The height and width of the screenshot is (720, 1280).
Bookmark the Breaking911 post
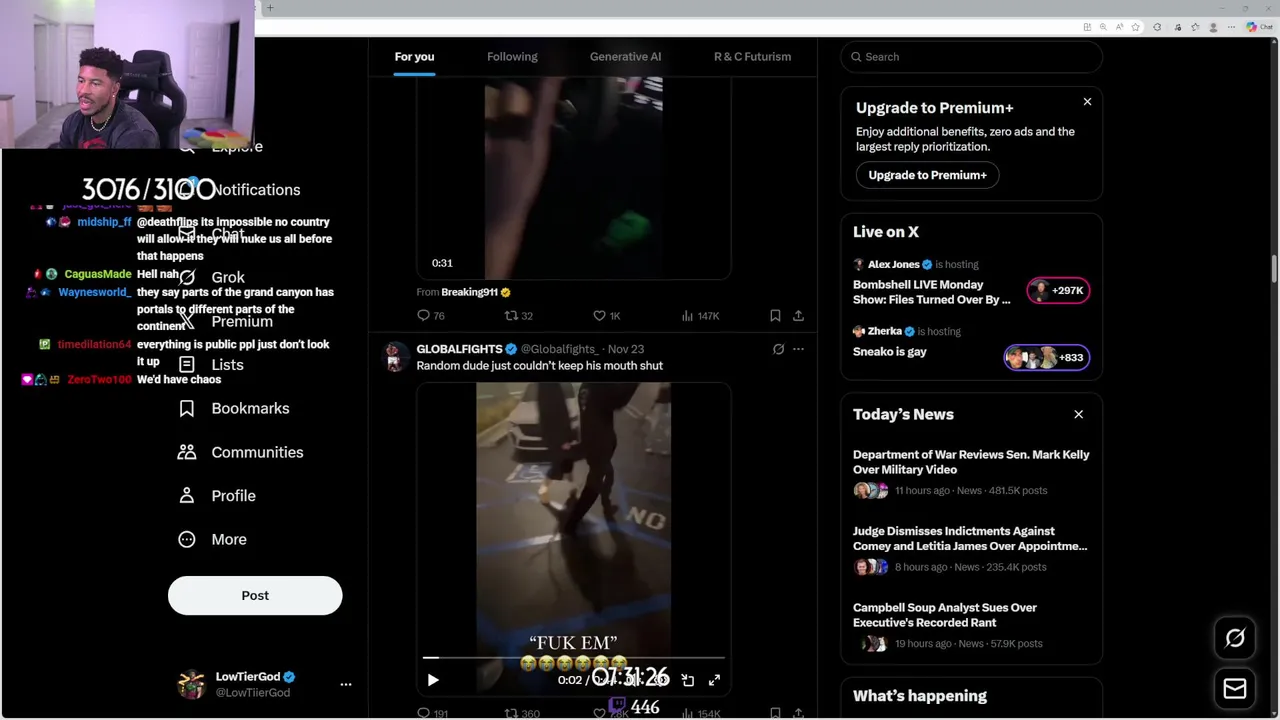(775, 316)
